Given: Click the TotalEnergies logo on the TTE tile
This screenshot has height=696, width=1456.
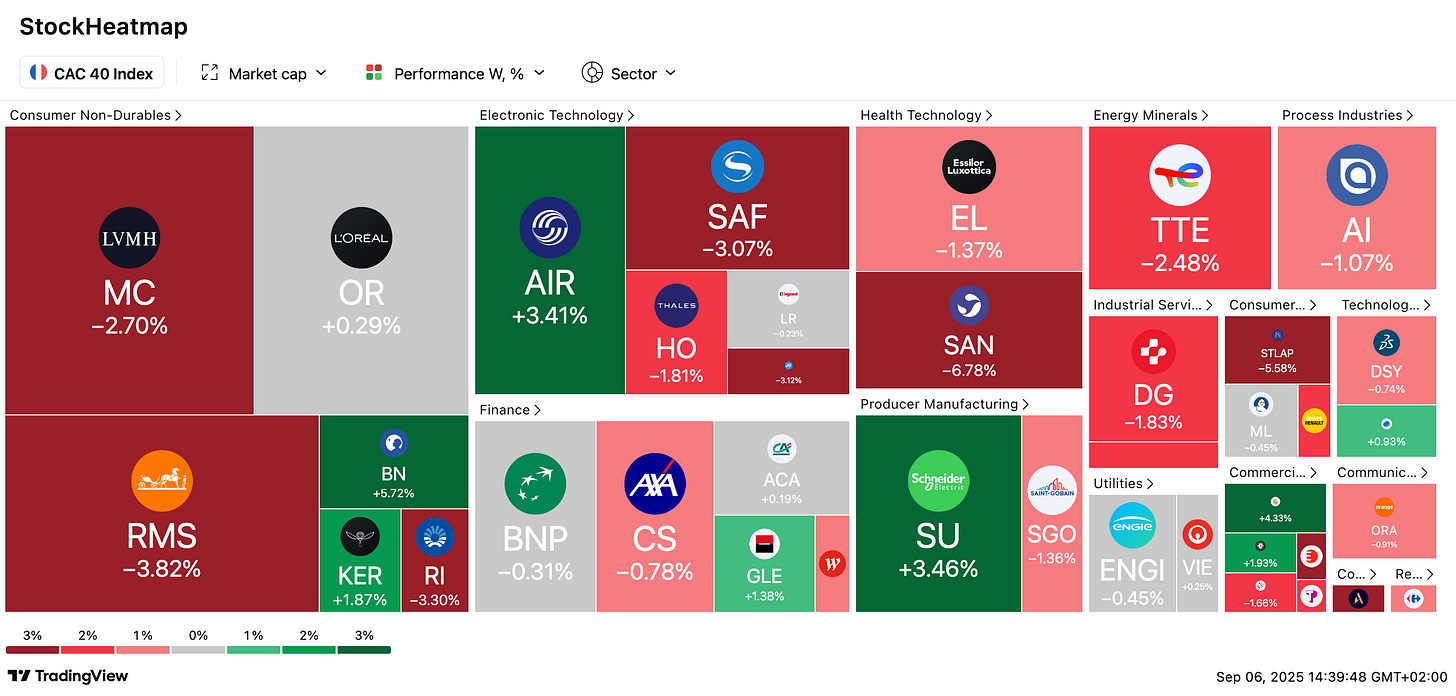Looking at the screenshot, I should pos(1180,177).
